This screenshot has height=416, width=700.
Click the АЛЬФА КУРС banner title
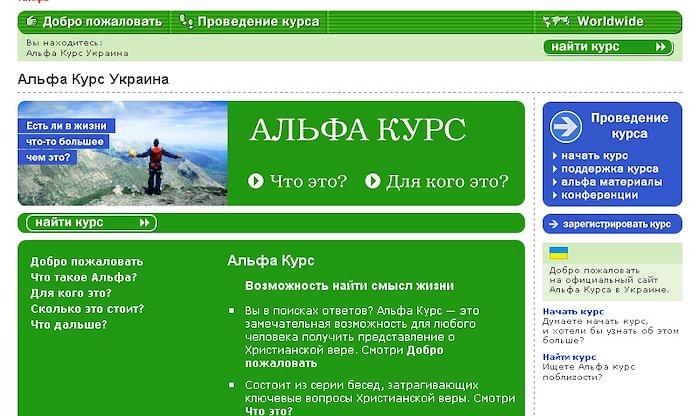point(358,130)
